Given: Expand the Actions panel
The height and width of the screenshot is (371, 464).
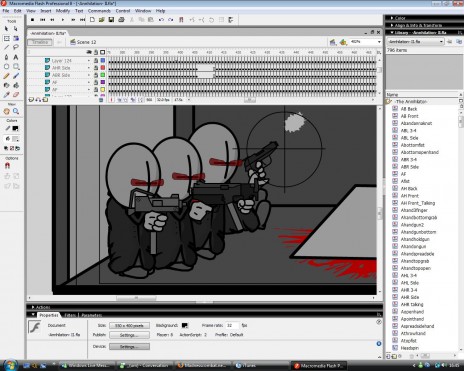Looking at the screenshot, I should [33, 307].
